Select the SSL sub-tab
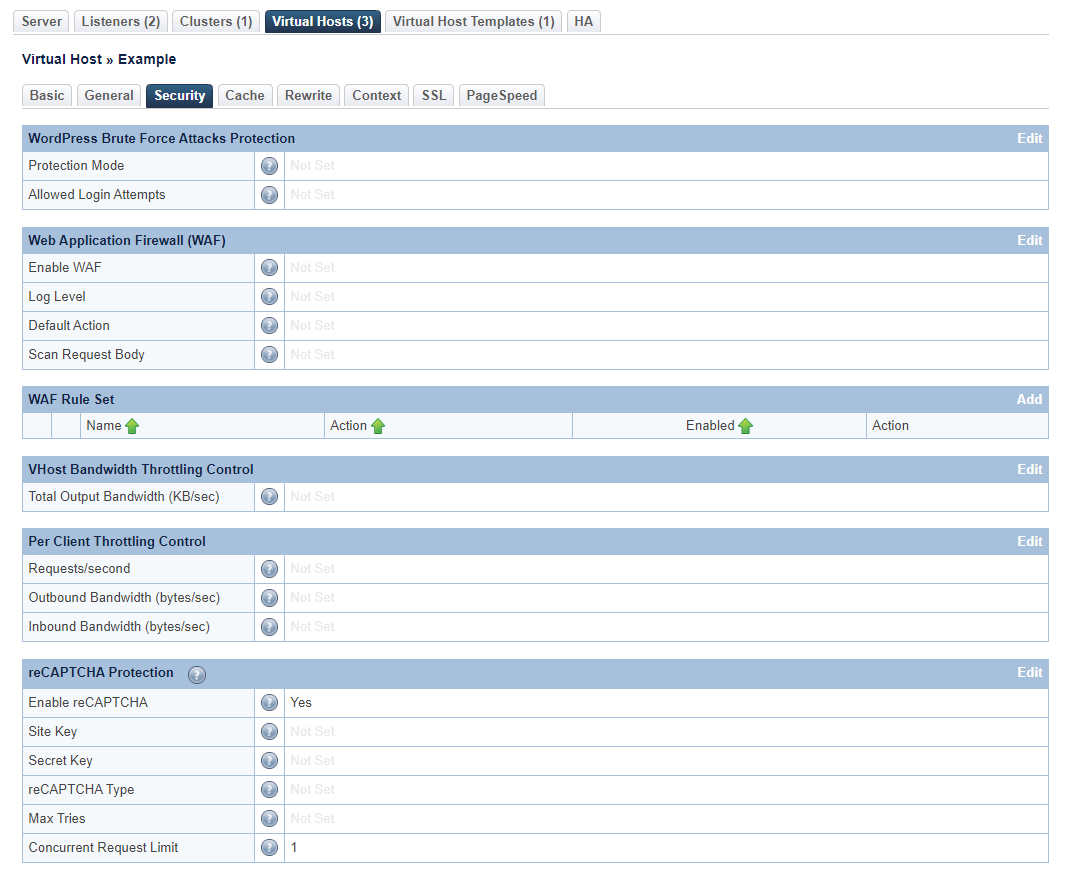 click(434, 95)
